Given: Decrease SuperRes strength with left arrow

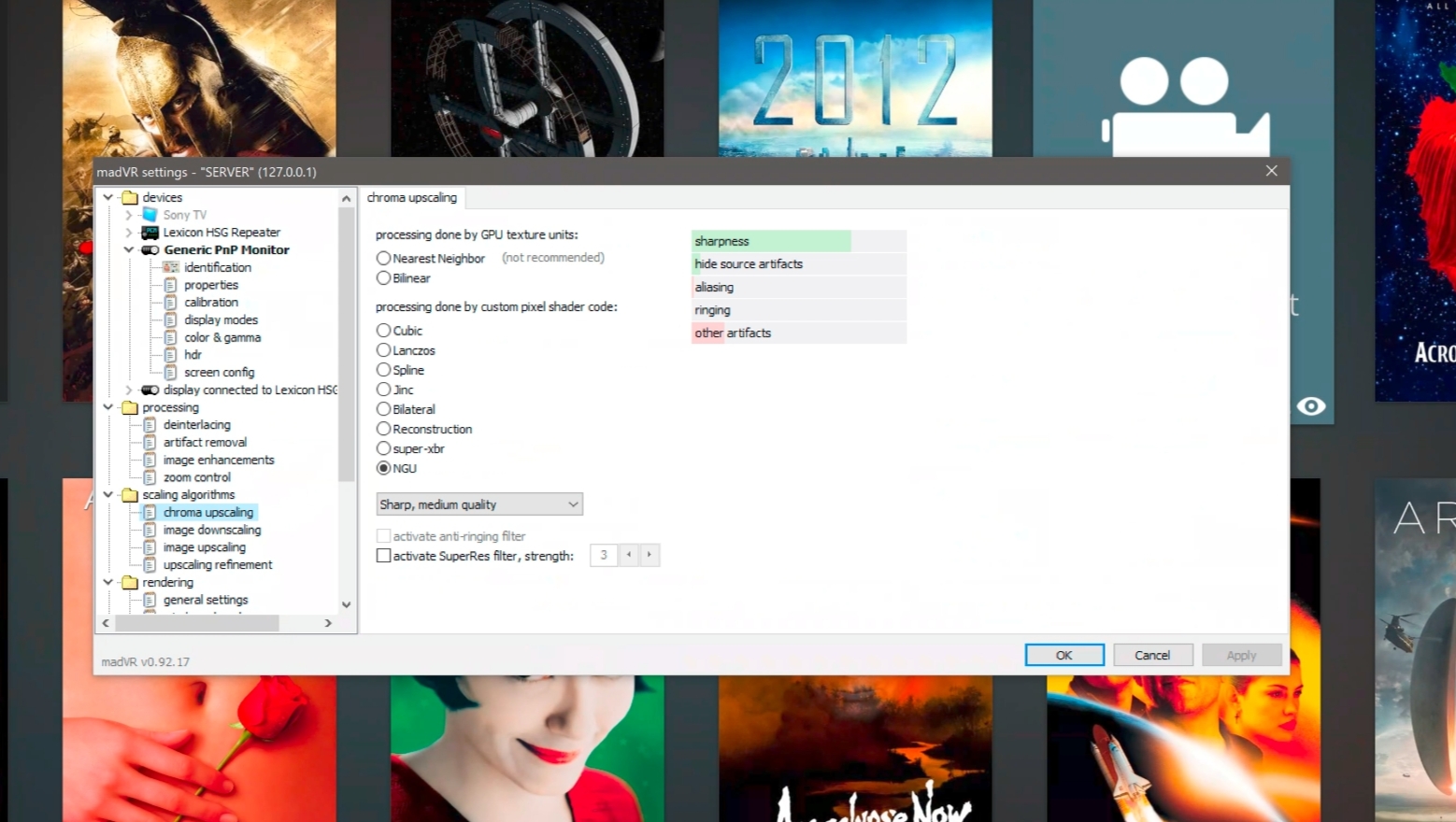Looking at the screenshot, I should tap(629, 555).
